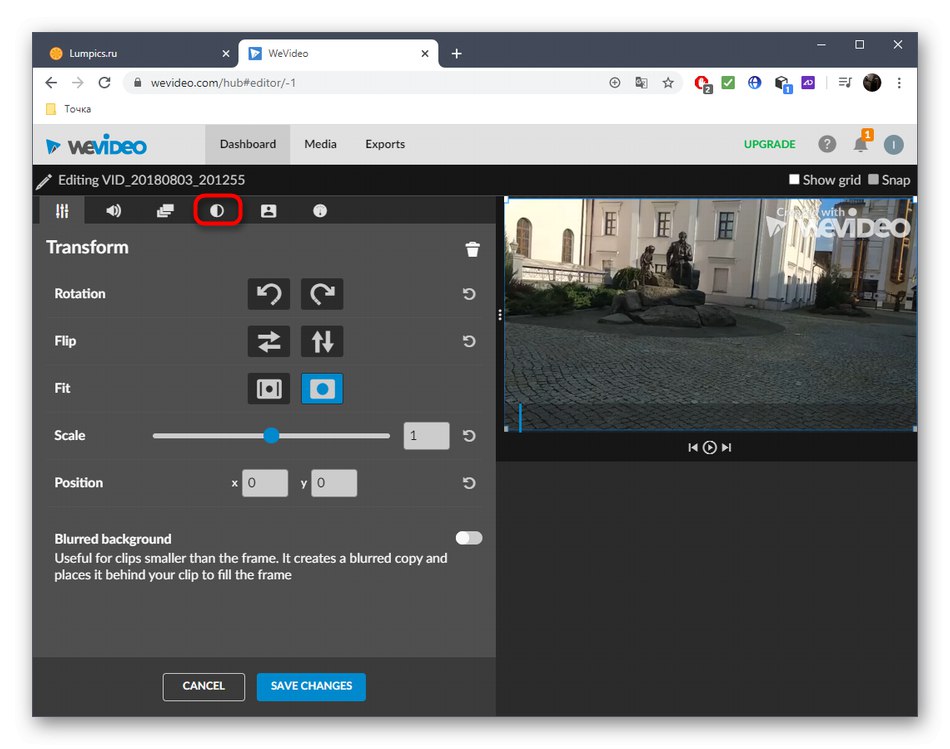Enable the Blurred background switch
Screen dimensions: 950x749
click(468, 537)
